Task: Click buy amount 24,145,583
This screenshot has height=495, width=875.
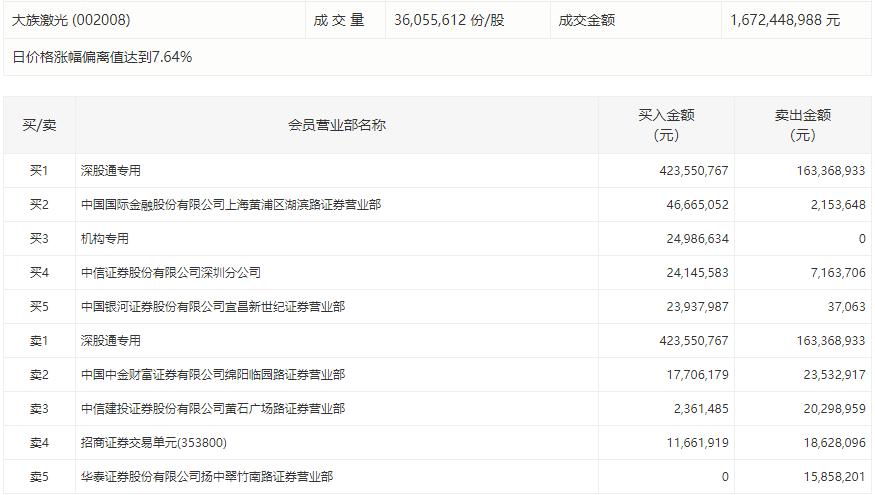Action: click(697, 273)
